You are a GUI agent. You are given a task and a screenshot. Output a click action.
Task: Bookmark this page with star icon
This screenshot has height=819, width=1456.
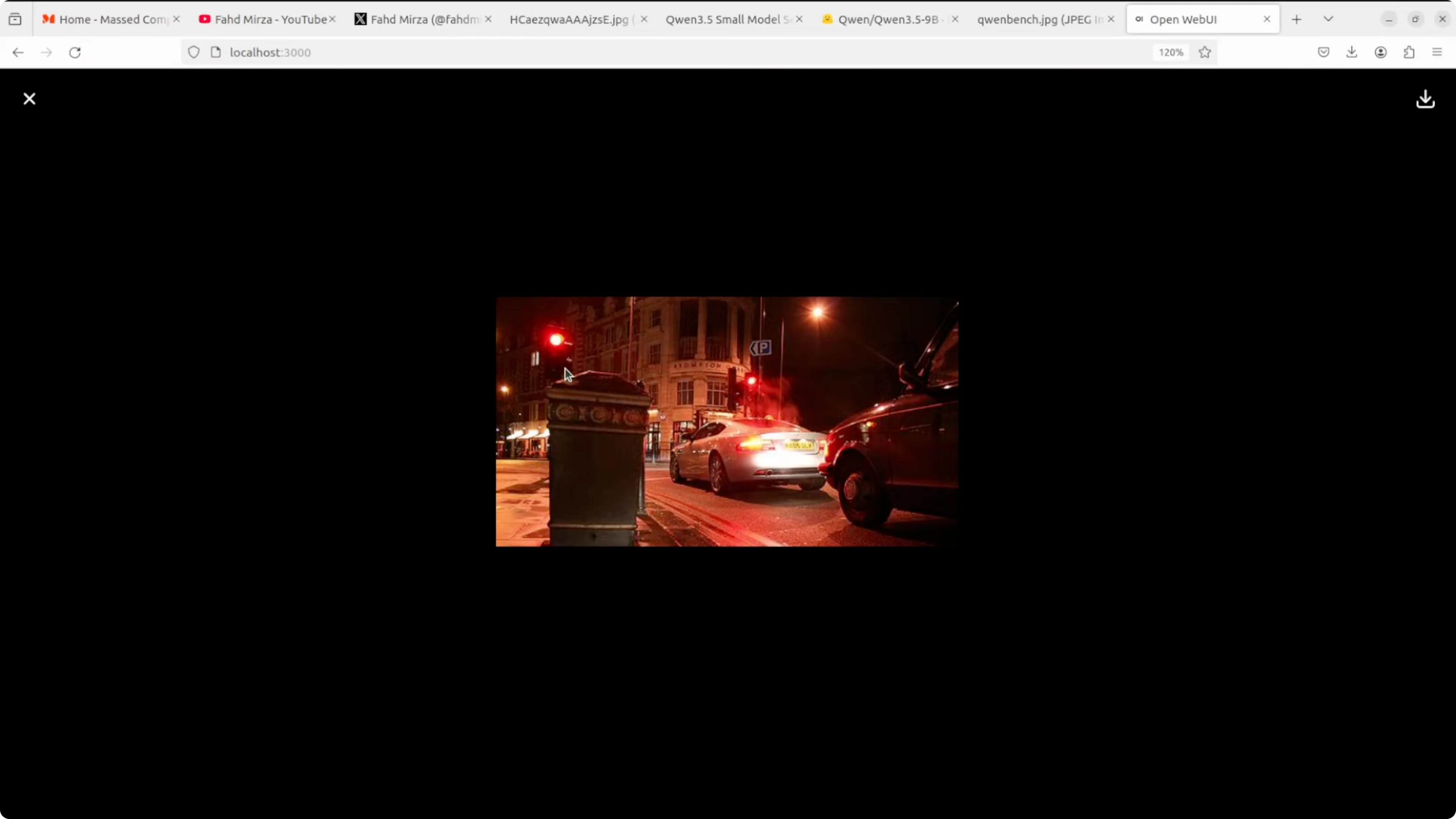[x=1204, y=53]
